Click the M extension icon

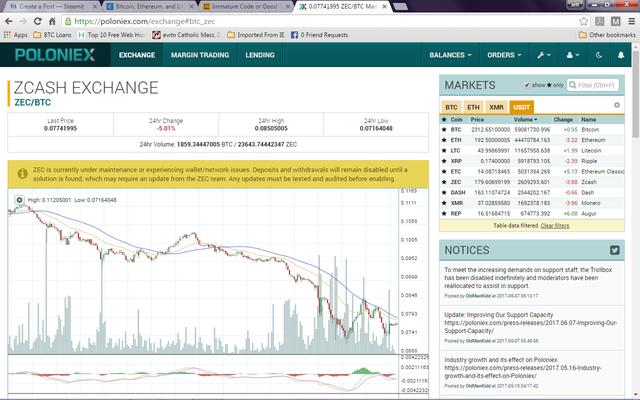point(616,21)
